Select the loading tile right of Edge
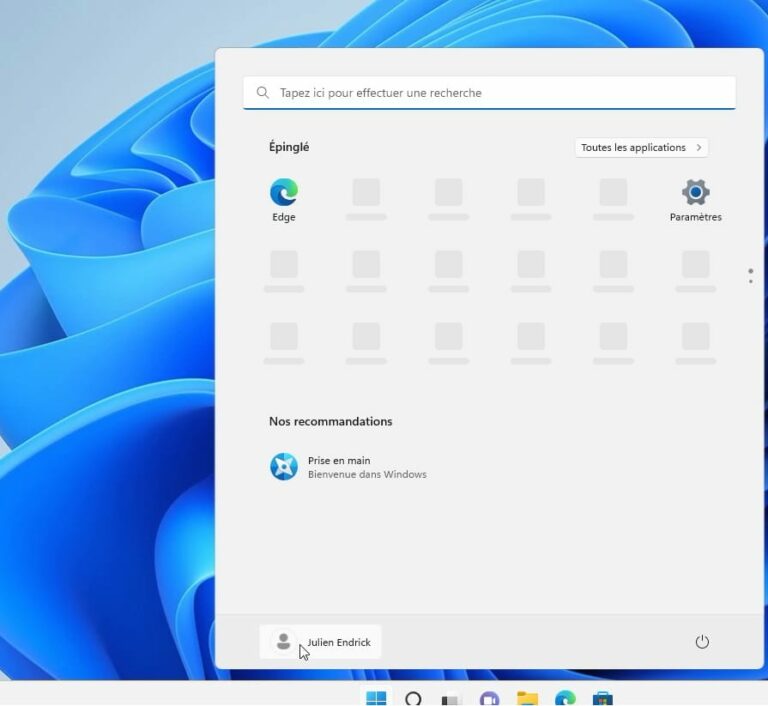This screenshot has width=768, height=706. tap(366, 194)
